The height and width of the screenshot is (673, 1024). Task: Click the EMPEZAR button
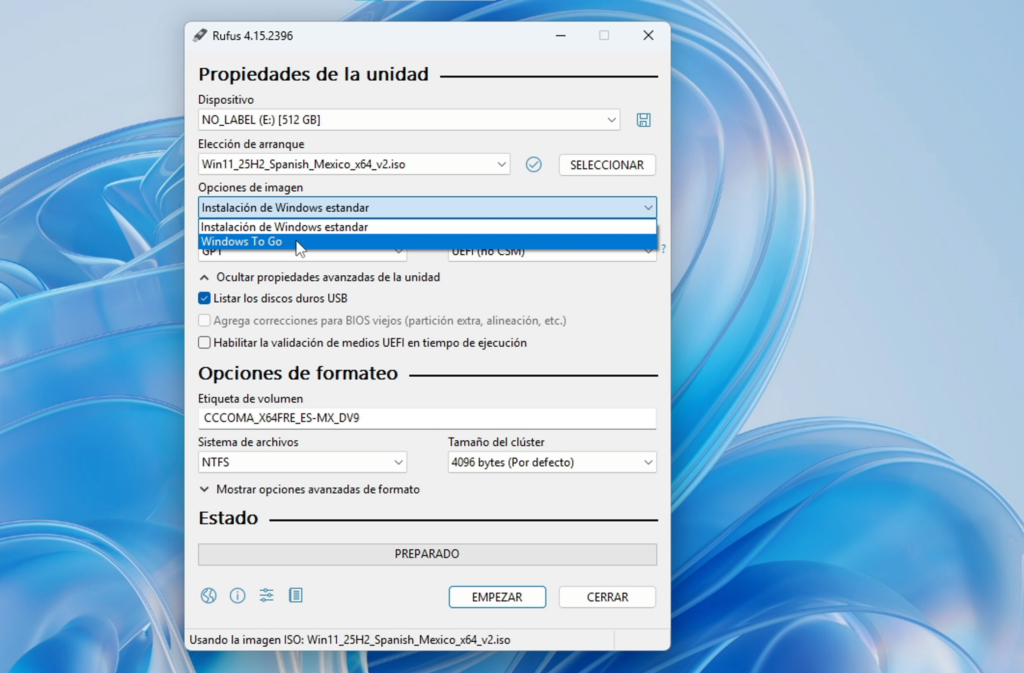pos(497,597)
